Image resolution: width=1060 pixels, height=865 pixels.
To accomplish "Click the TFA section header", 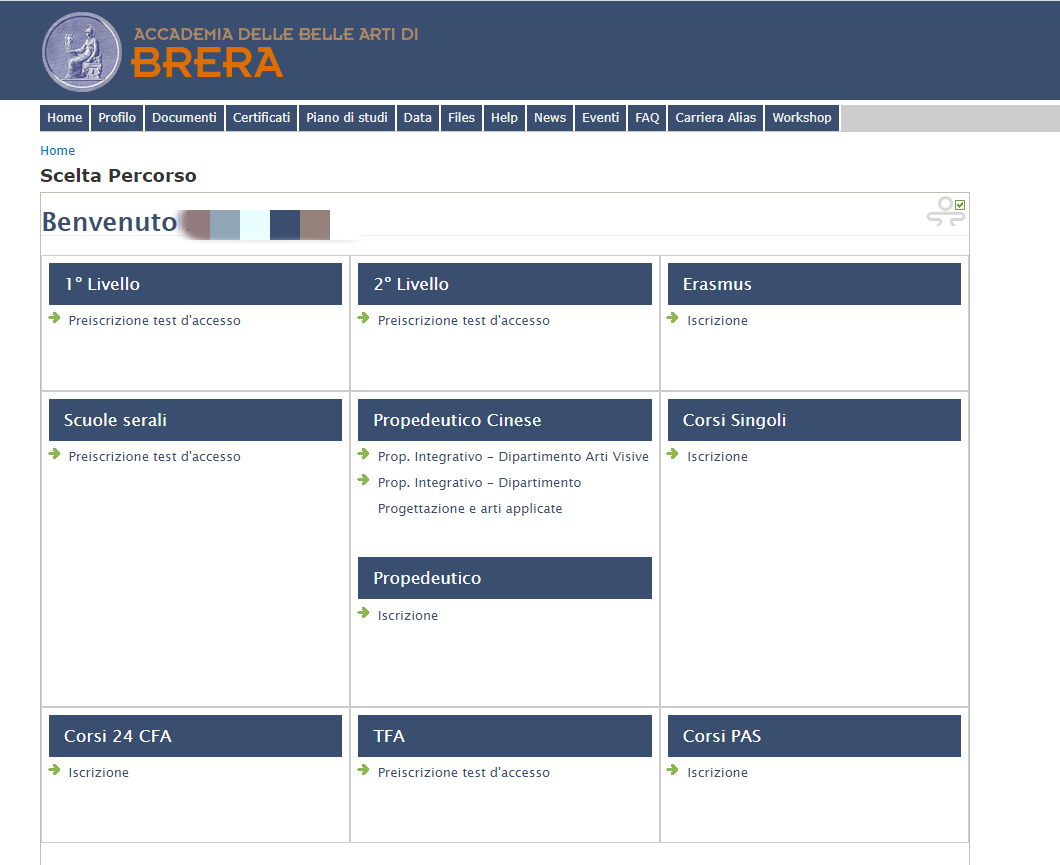I will coord(505,736).
